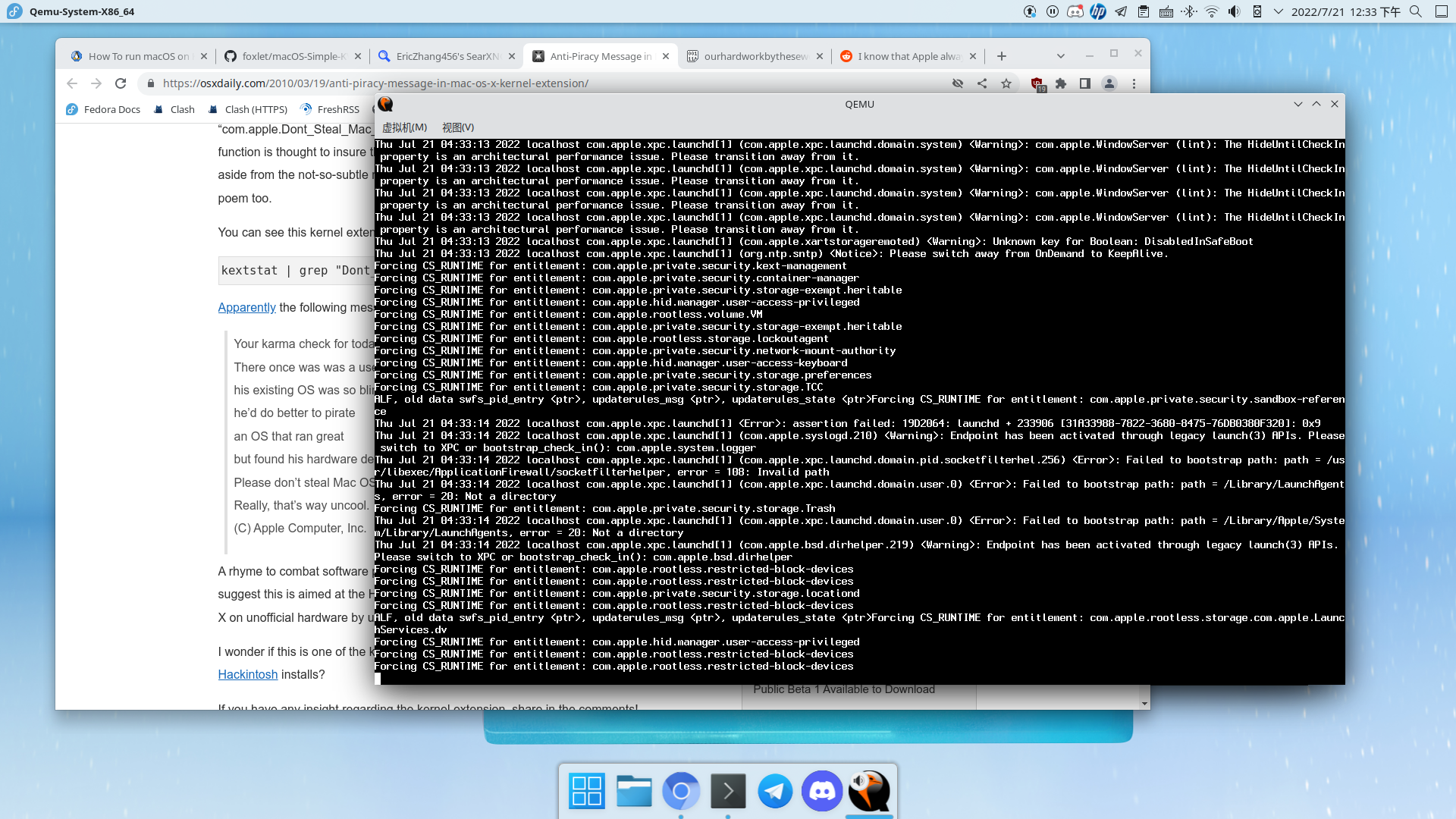Toggle the Bluetooth tray icon

(1188, 11)
